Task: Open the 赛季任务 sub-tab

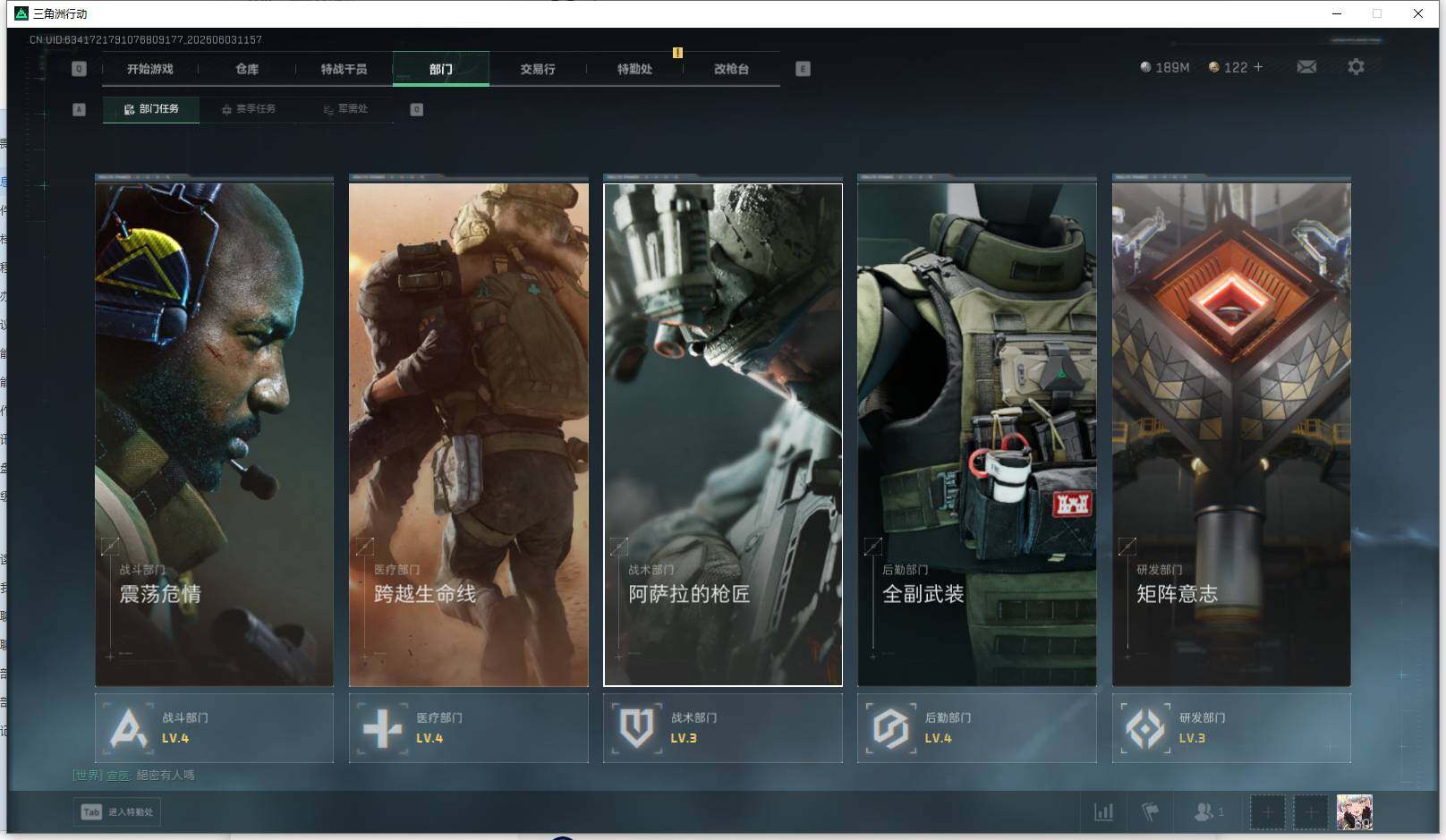Action: [x=249, y=109]
